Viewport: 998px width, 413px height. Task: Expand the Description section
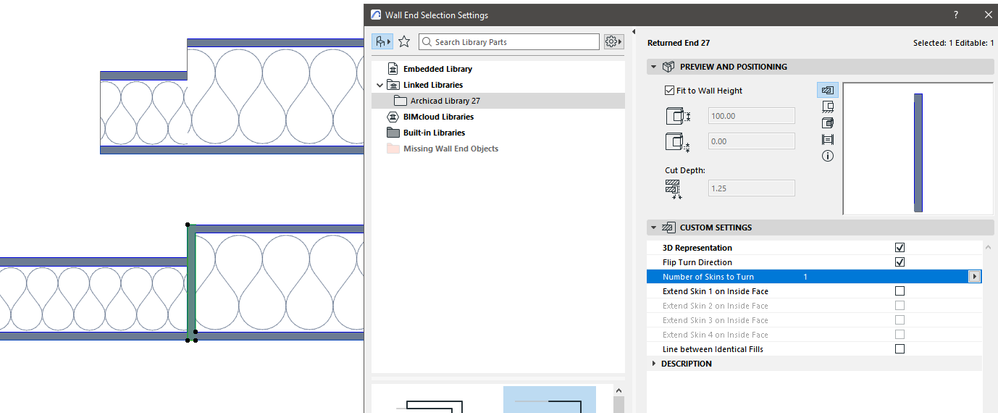654,364
